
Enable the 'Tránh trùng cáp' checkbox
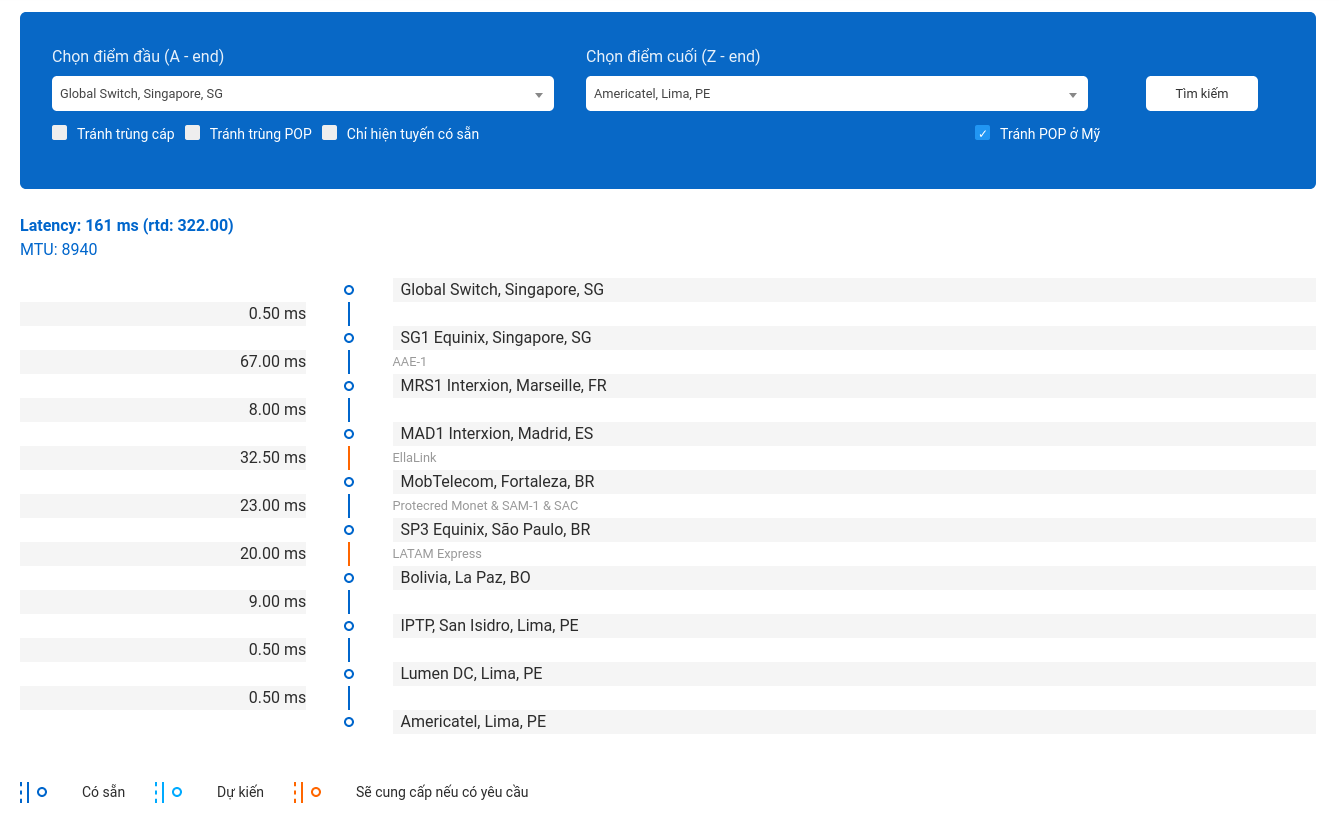[60, 133]
